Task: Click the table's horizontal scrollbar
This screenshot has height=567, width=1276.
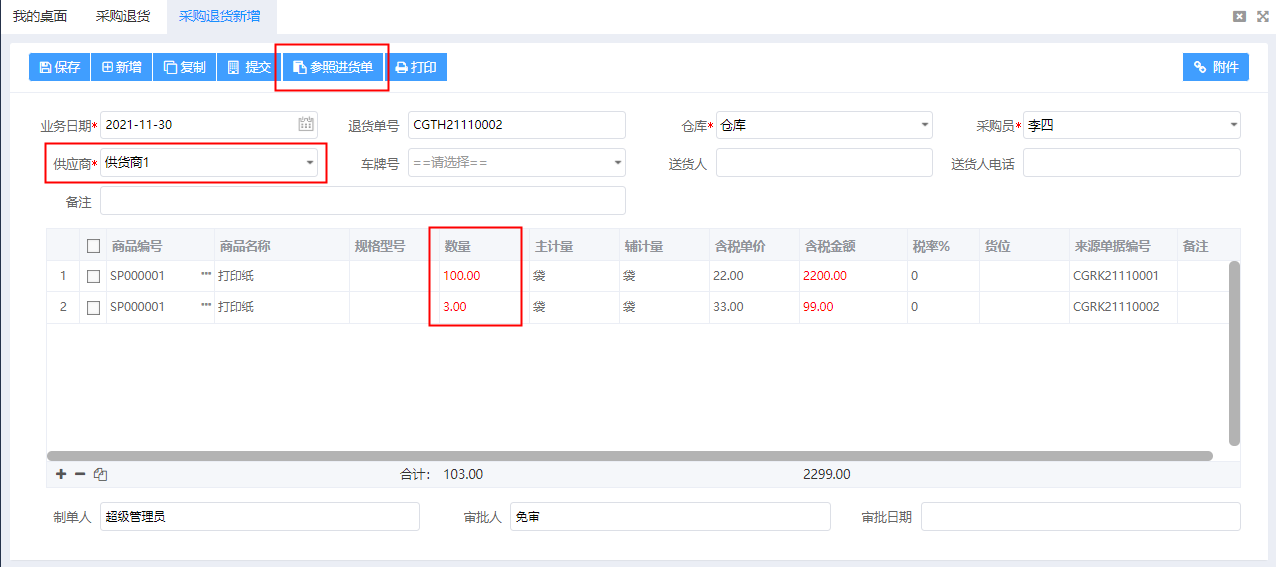Action: (x=630, y=456)
